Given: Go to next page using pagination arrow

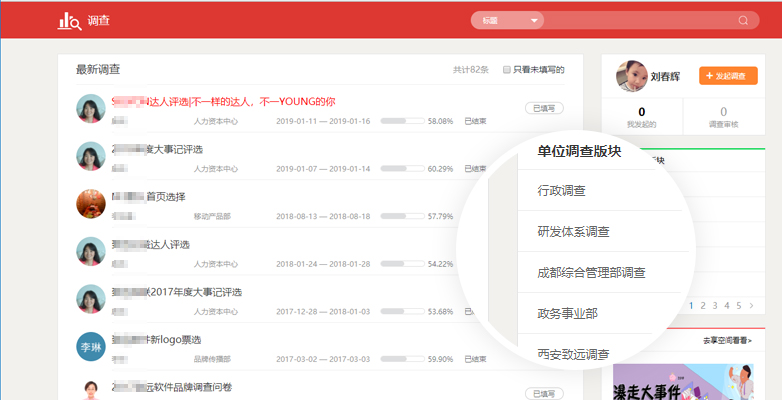Looking at the screenshot, I should point(753,305).
